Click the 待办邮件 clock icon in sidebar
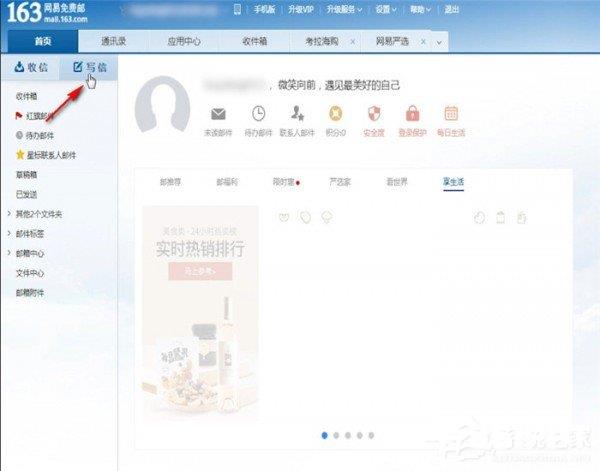The width and height of the screenshot is (600, 471). click(x=19, y=135)
